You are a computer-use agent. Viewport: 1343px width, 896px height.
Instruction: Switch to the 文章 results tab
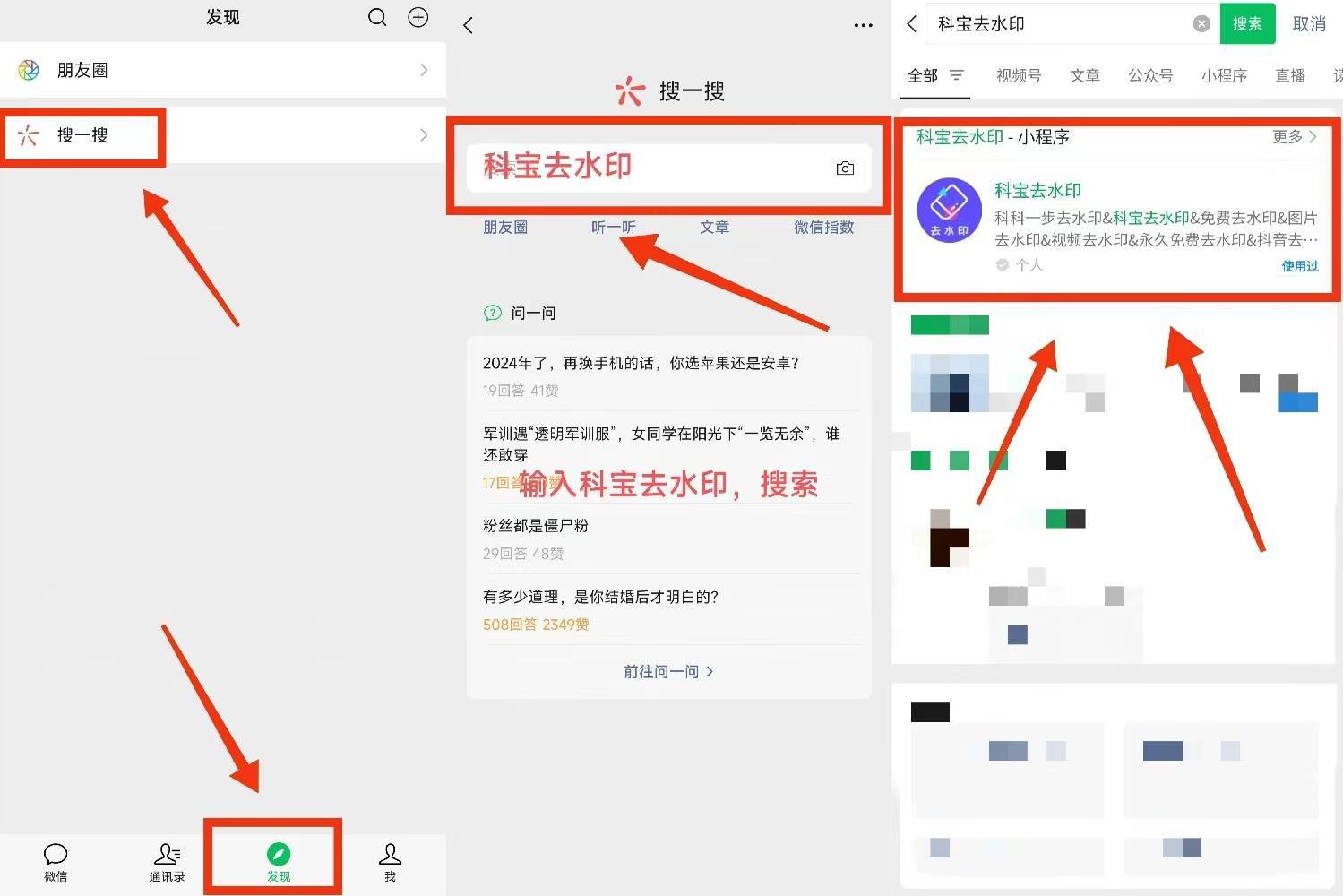pos(1085,76)
